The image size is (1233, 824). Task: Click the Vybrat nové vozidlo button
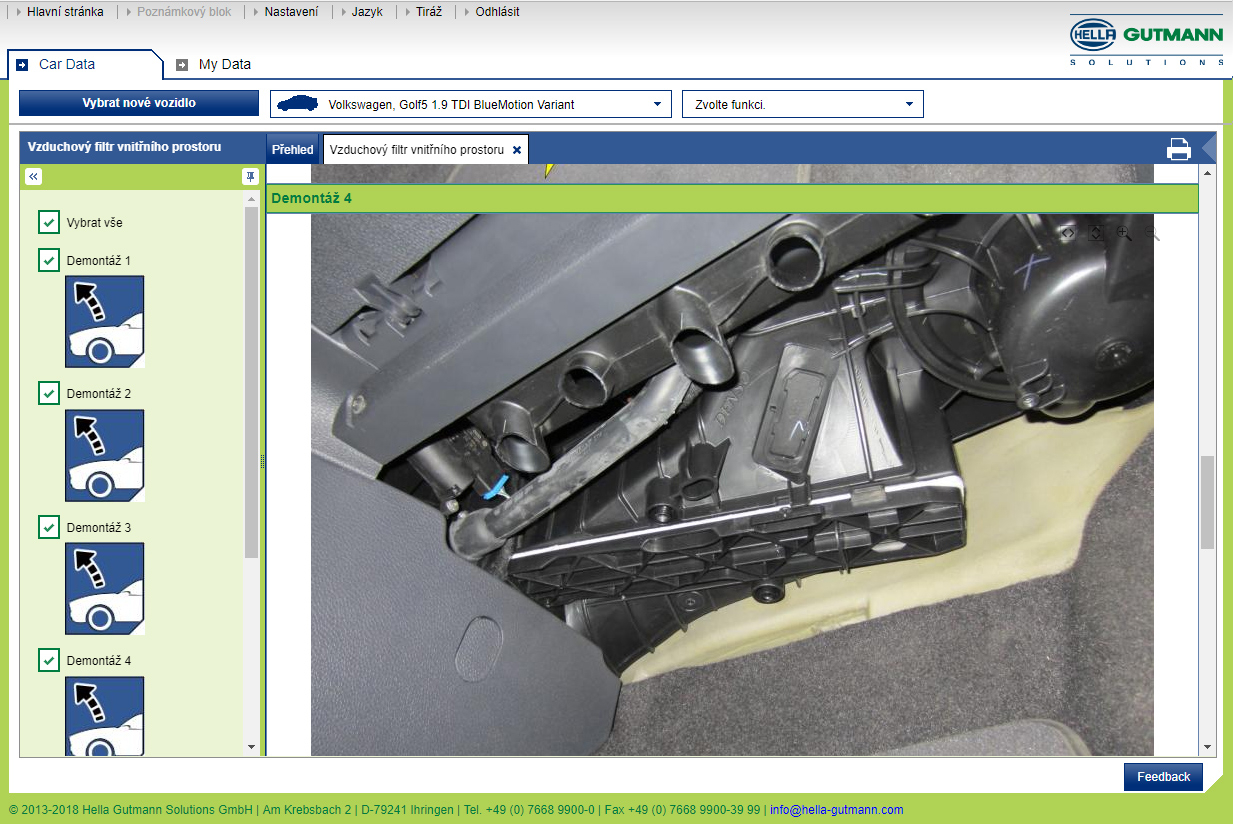(139, 103)
